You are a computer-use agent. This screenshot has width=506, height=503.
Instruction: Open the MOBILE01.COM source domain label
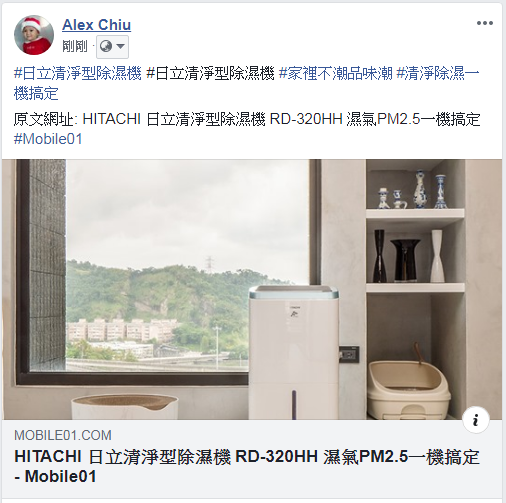coord(63,435)
